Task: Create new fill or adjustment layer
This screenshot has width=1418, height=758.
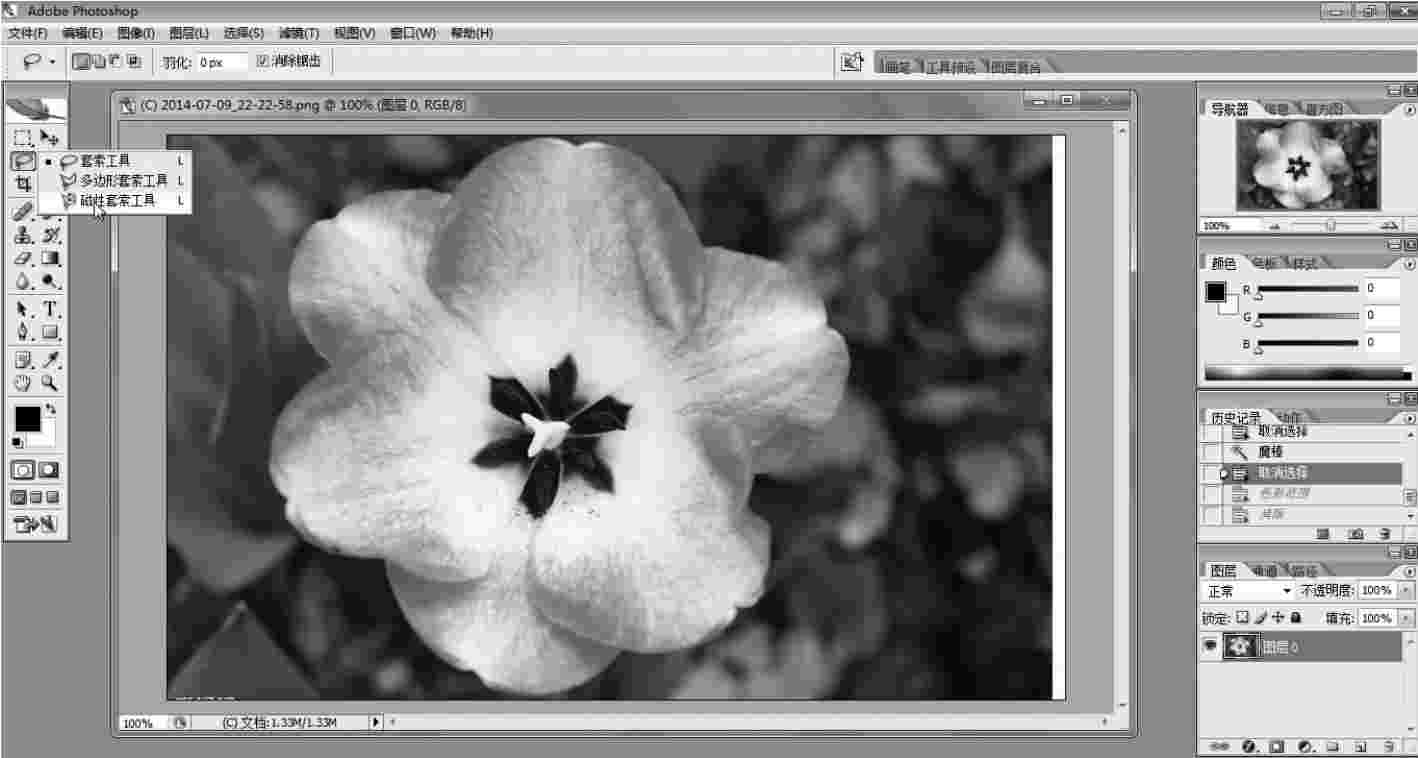Action: tap(1305, 746)
